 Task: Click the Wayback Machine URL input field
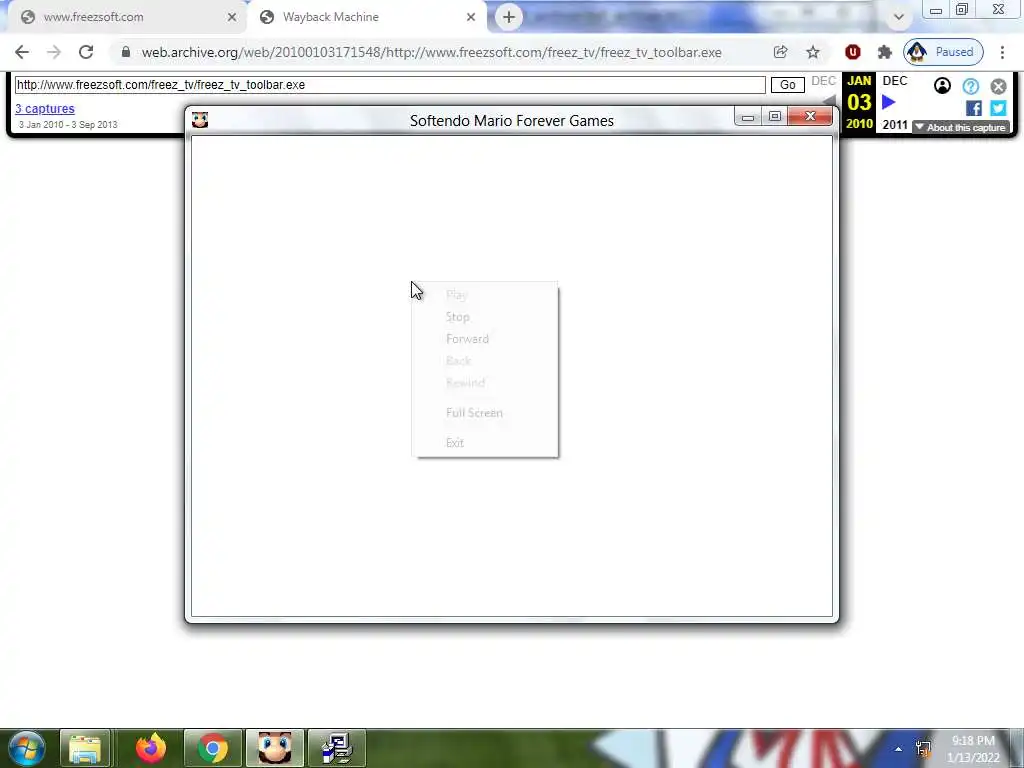(390, 85)
